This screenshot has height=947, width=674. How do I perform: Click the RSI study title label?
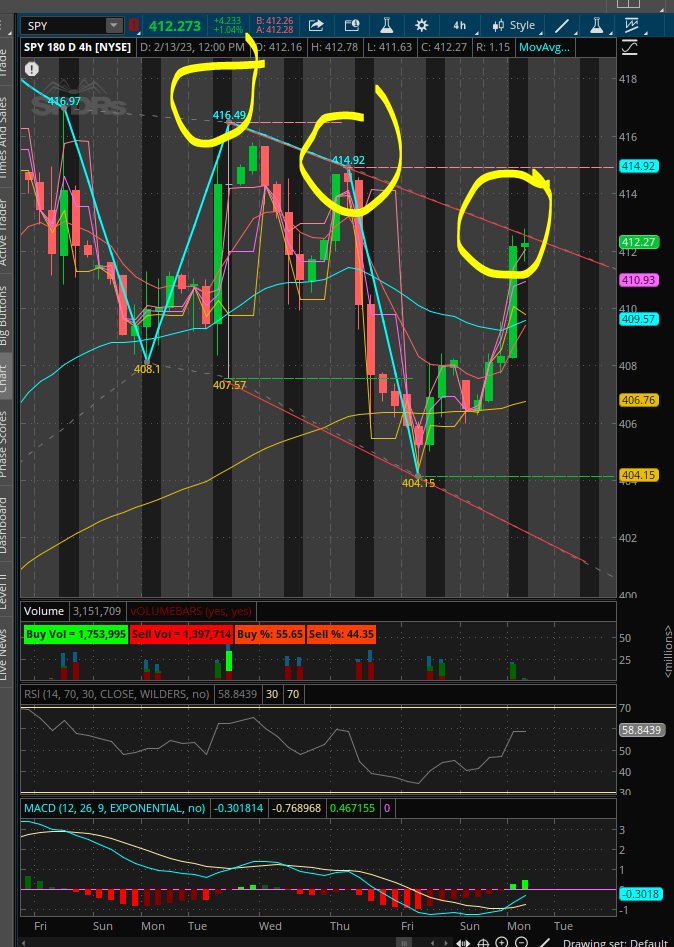tap(117, 694)
